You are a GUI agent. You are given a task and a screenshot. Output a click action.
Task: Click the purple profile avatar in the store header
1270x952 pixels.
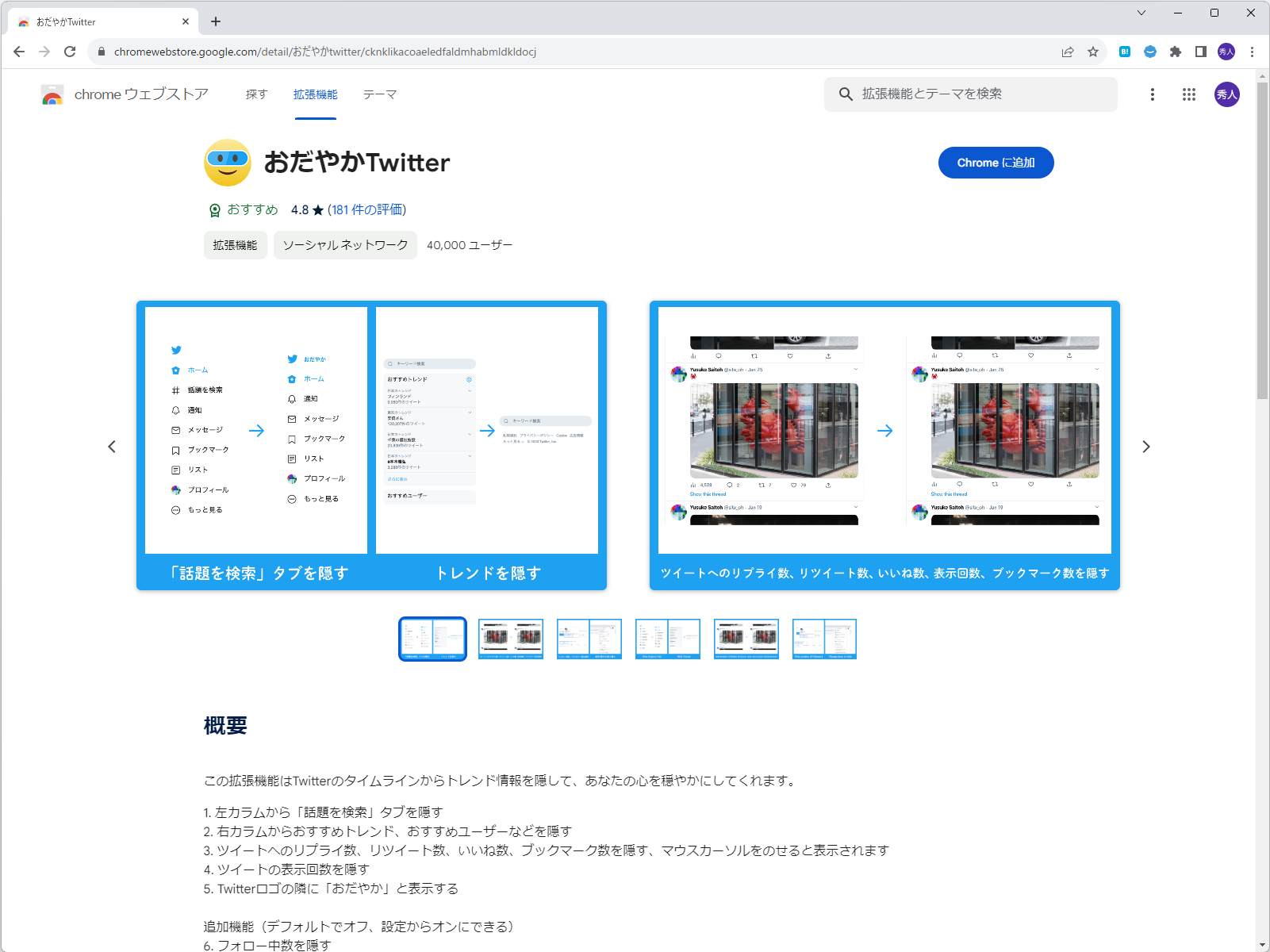(1226, 94)
